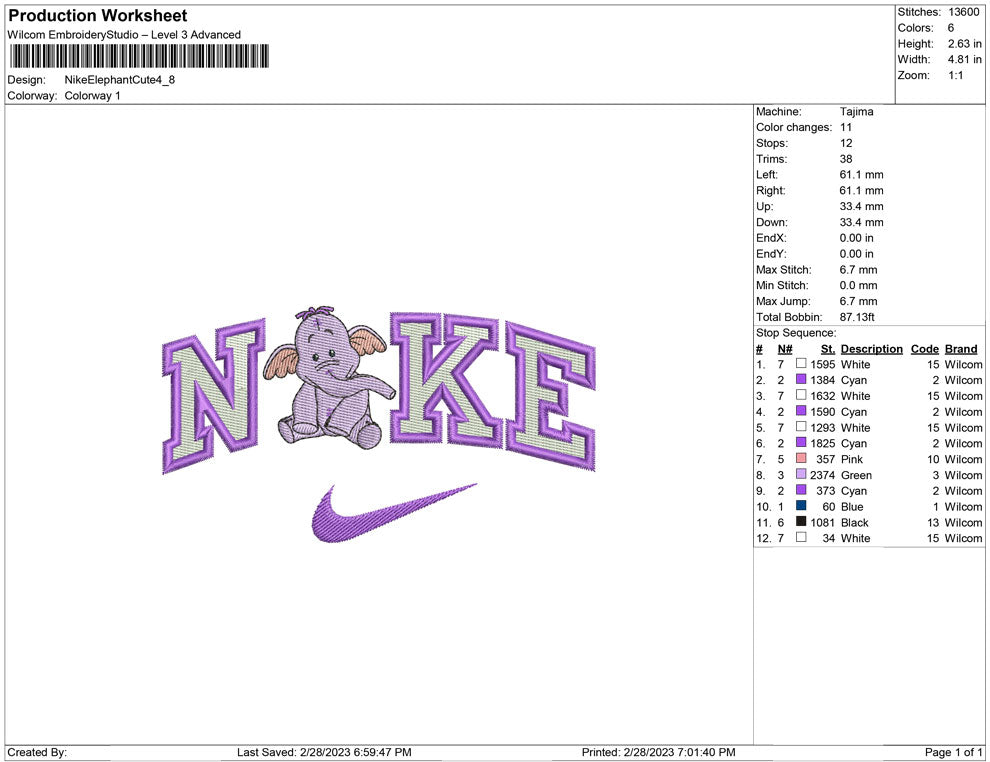Select the black swatch for thread 1081
The height and width of the screenshot is (762, 990).
tap(801, 521)
